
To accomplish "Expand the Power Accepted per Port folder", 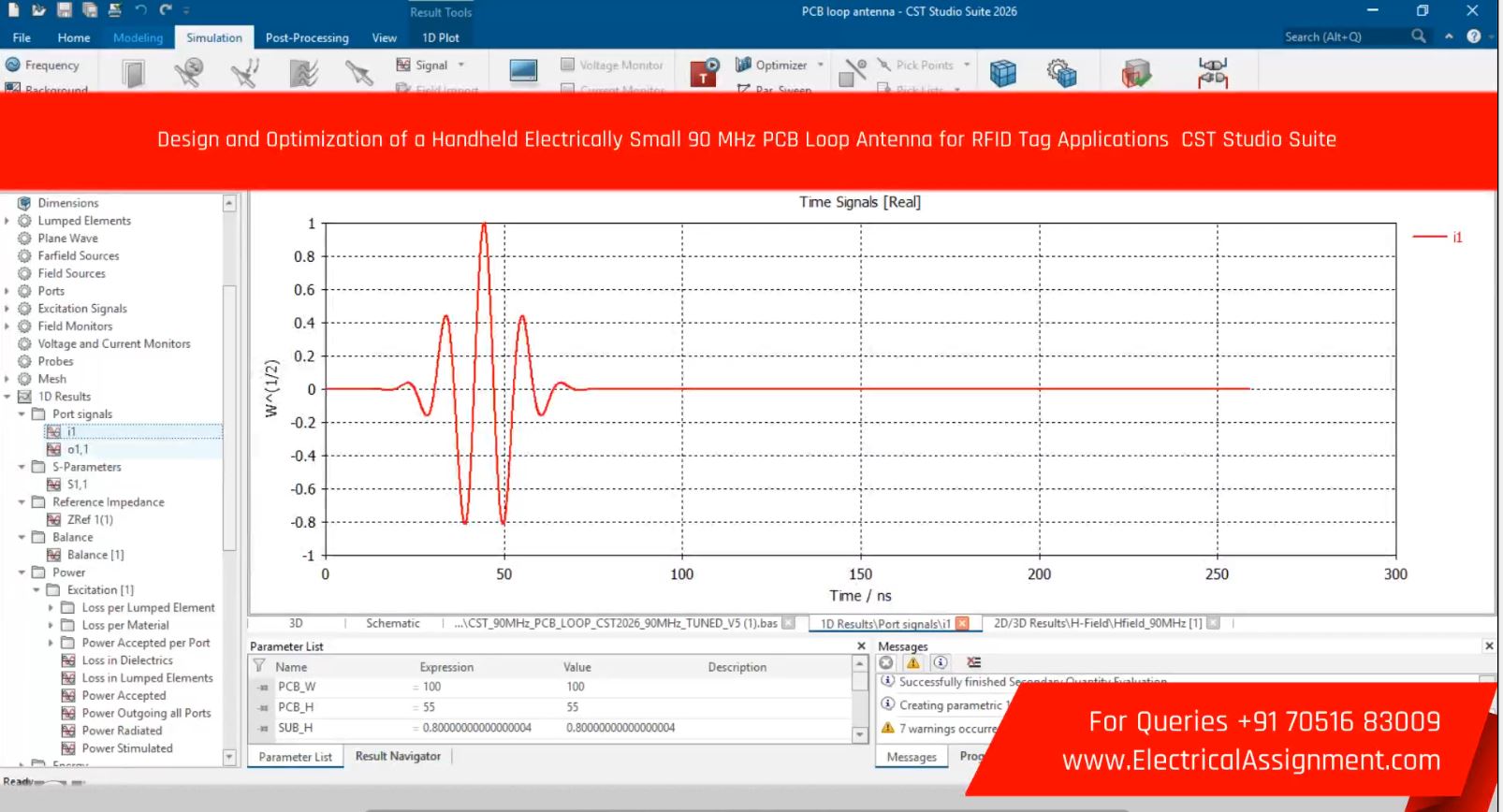I will click(51, 643).
